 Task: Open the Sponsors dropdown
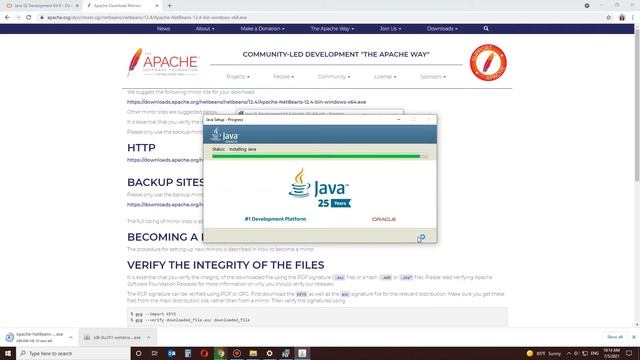coord(433,77)
